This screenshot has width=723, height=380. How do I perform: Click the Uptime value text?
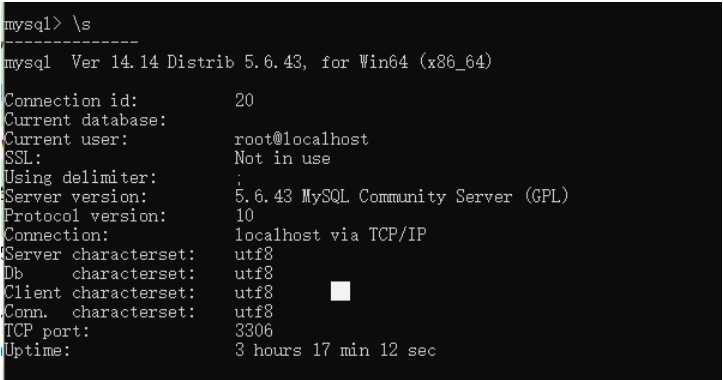click(x=335, y=350)
